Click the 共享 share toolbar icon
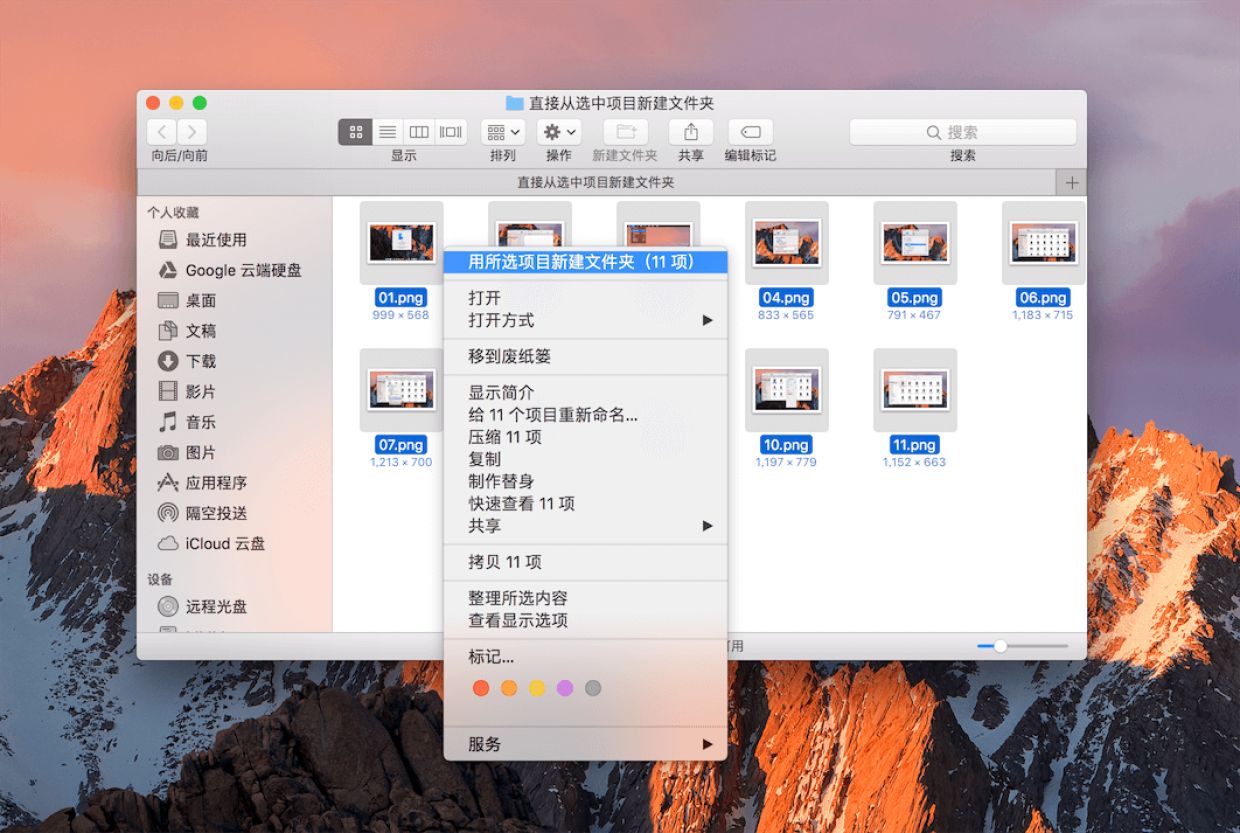 click(x=691, y=132)
